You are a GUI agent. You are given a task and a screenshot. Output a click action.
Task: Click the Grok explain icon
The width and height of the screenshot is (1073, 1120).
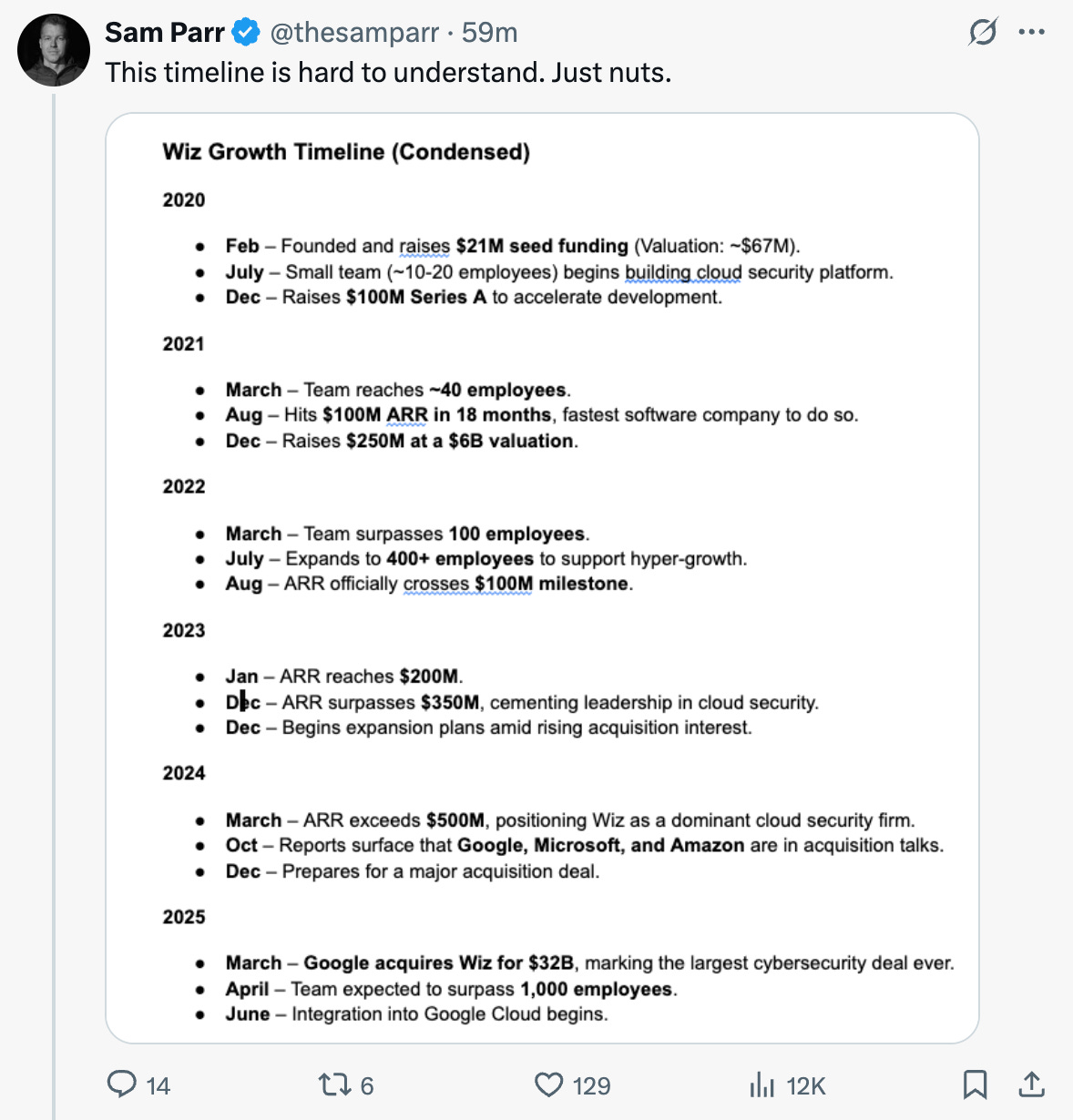point(982,33)
